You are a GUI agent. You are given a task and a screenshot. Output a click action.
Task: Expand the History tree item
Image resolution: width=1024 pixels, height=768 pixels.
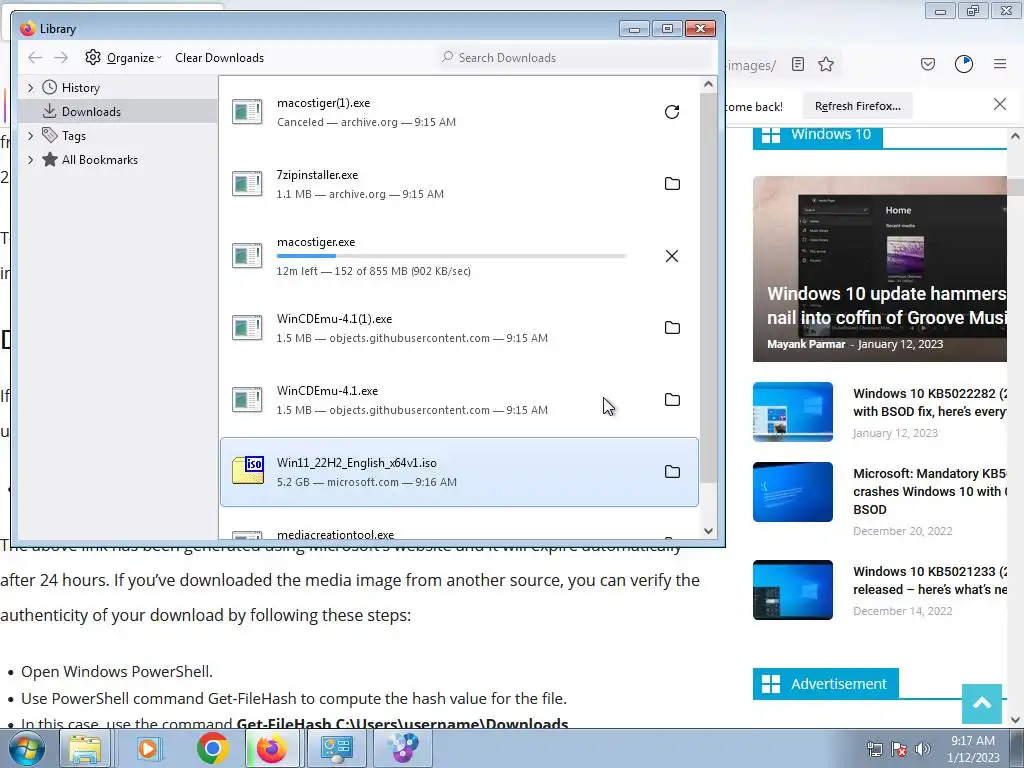30,88
